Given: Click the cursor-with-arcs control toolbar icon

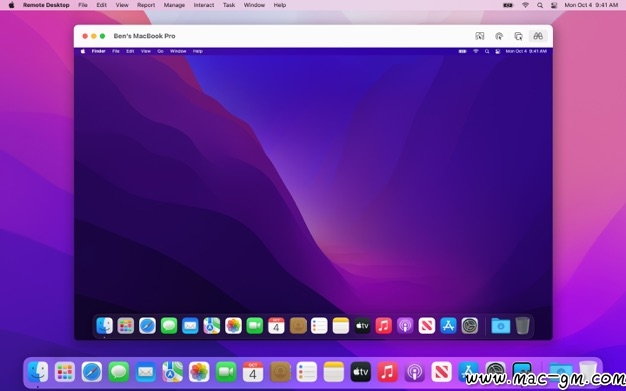Looking at the screenshot, I should [499, 36].
